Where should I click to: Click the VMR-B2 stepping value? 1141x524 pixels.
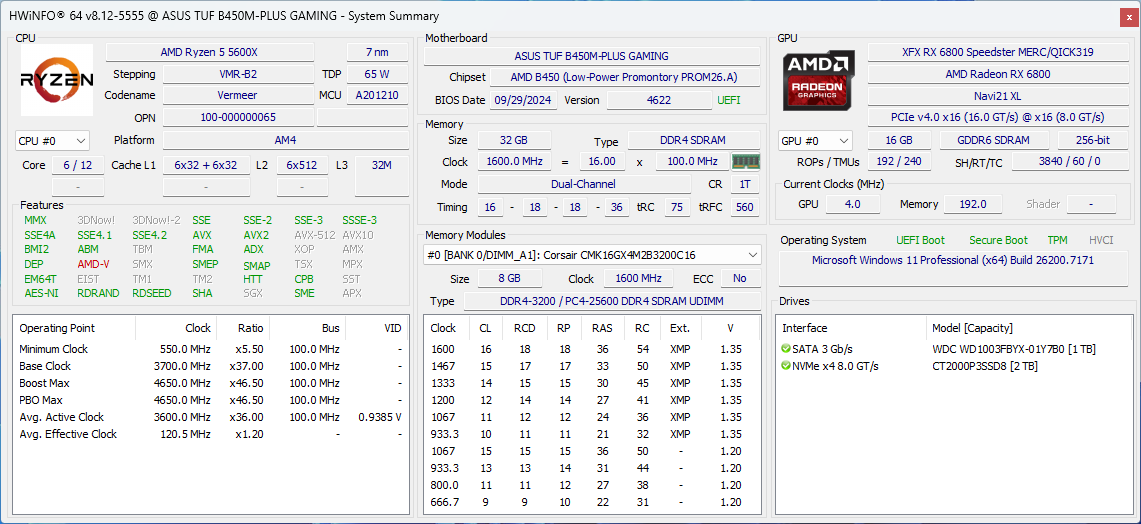(238, 74)
